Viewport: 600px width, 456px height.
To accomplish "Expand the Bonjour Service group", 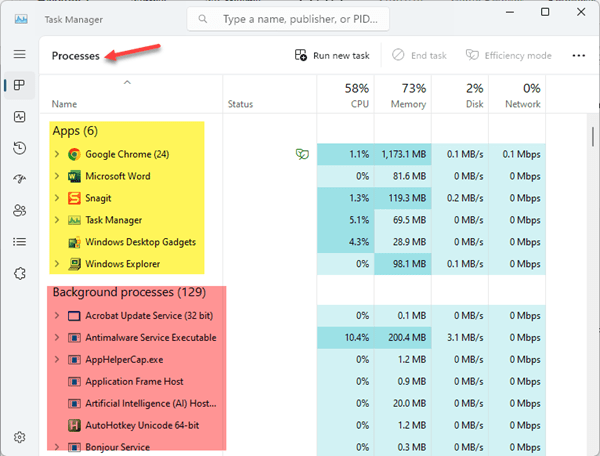I will pyautogui.click(x=57, y=447).
